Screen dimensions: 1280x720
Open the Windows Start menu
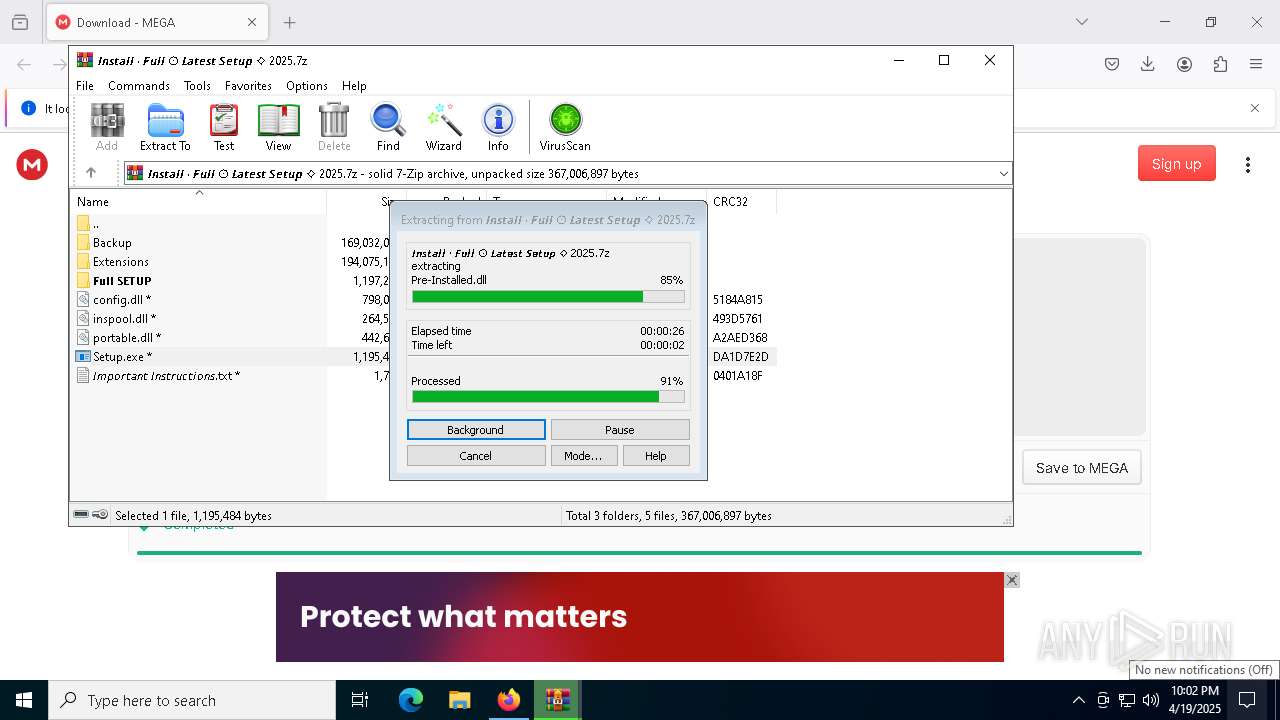click(x=24, y=700)
